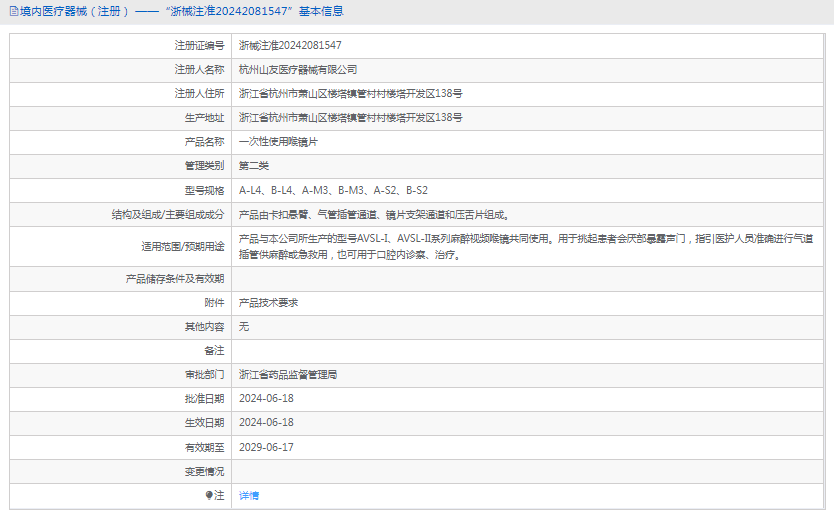Viewport: 834px width, 516px height.
Task: Click the 型号规格 label
Action: click(204, 190)
